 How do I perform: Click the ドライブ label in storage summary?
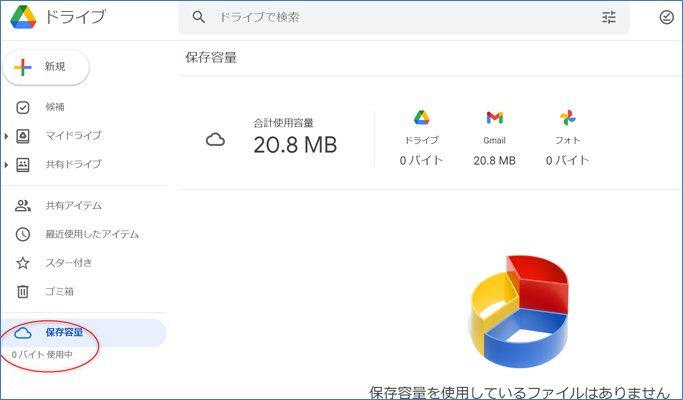pos(422,140)
